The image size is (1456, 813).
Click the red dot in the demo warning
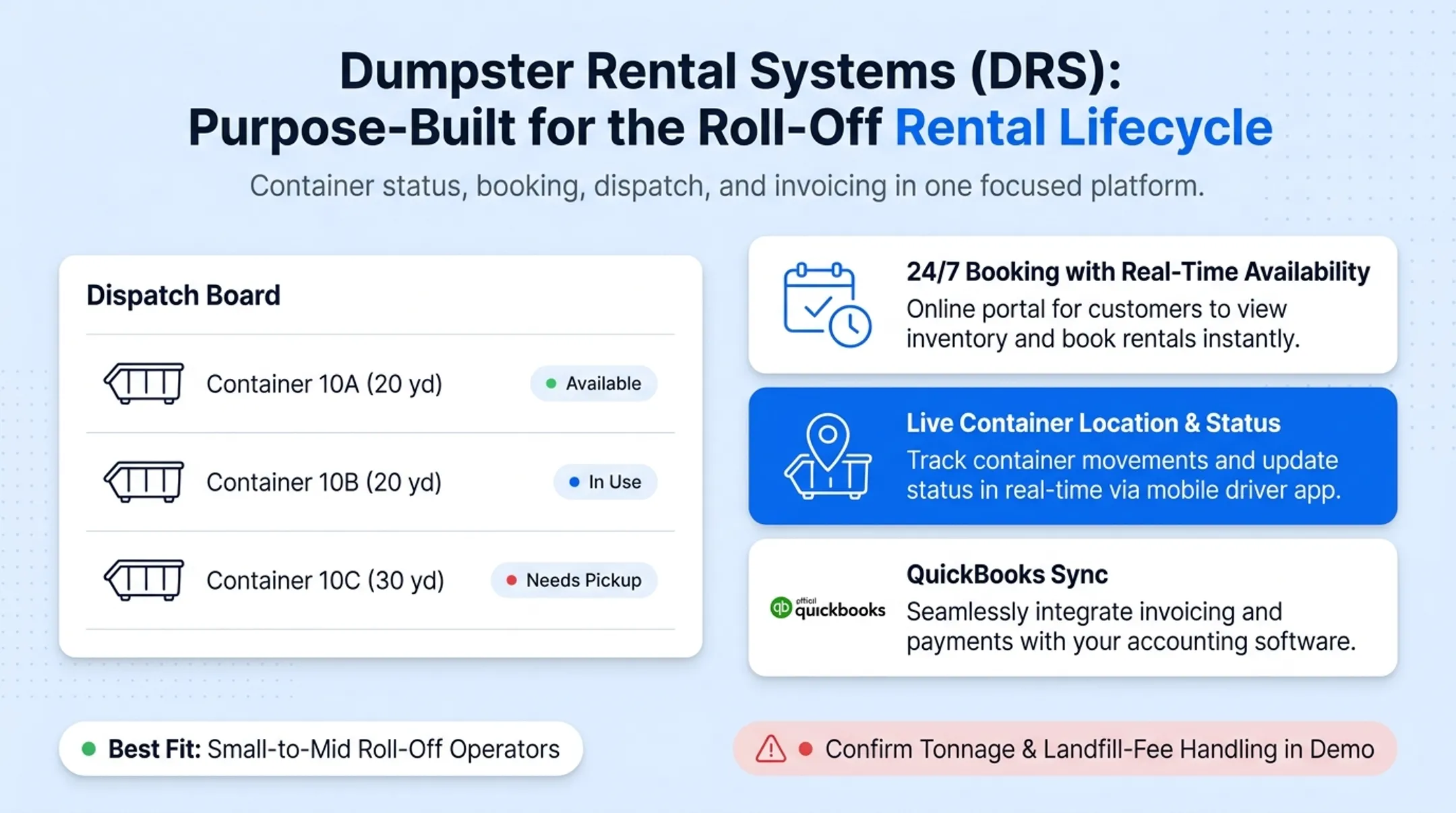point(805,749)
